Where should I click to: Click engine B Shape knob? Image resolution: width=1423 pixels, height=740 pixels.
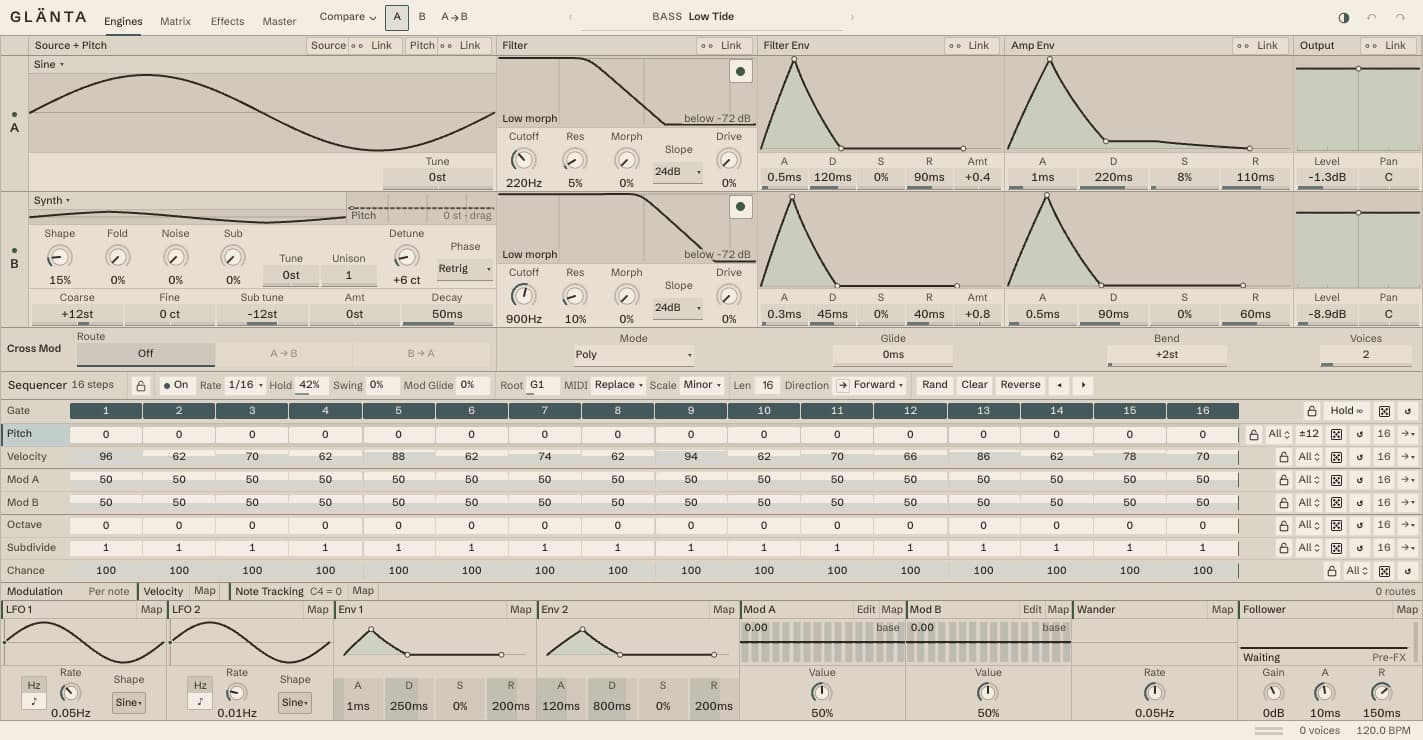(60, 257)
